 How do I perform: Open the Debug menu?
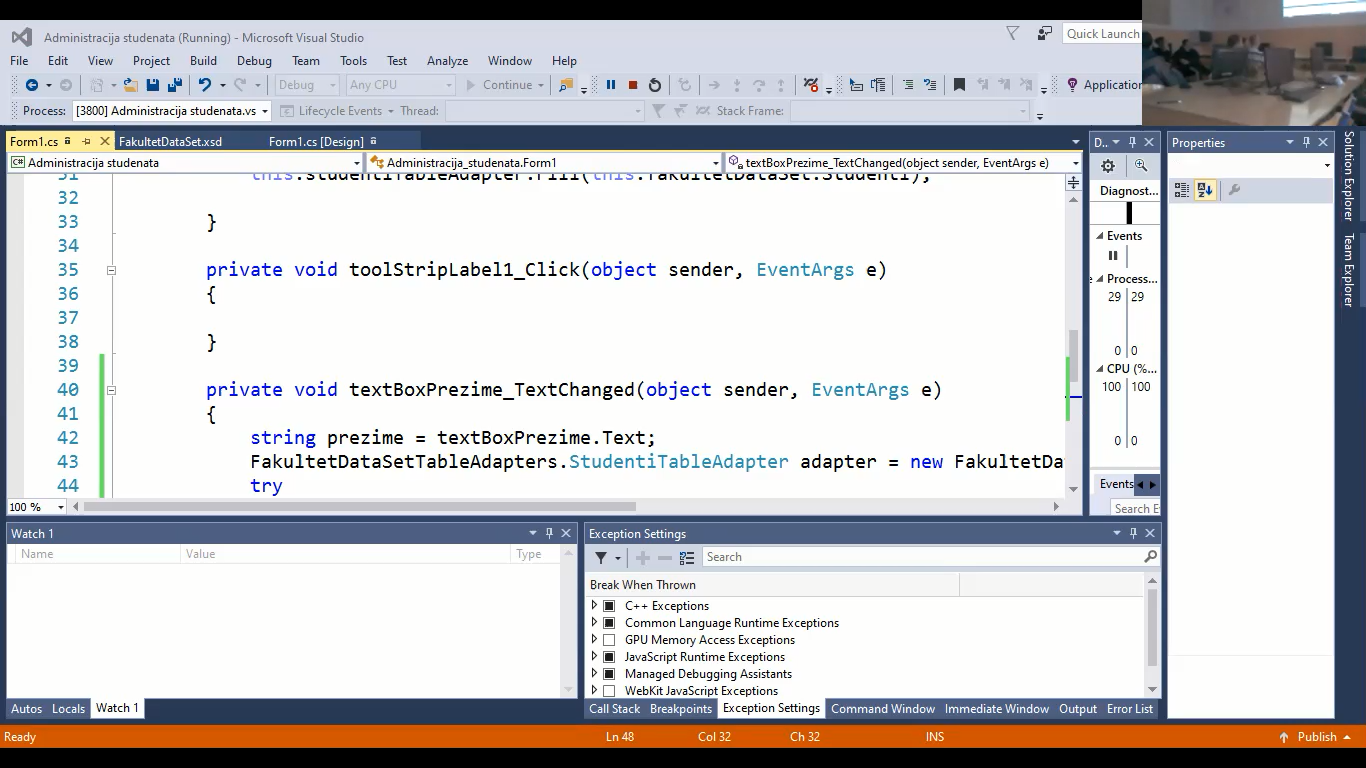[254, 61]
